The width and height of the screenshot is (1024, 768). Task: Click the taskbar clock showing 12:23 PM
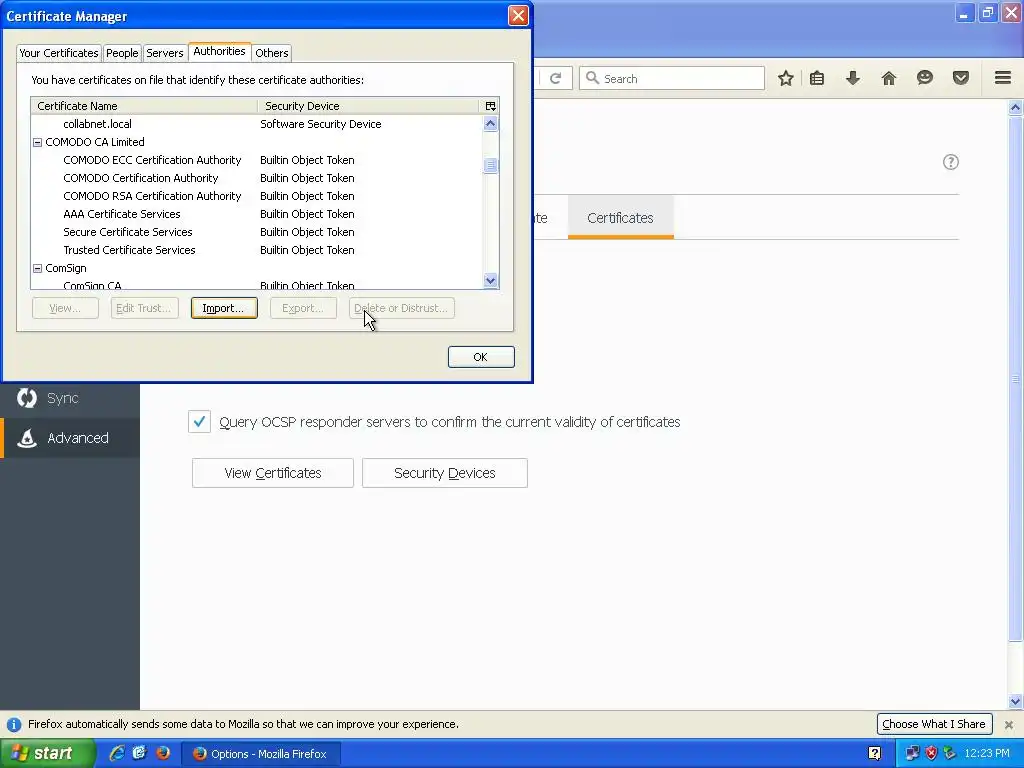[x=987, y=754]
